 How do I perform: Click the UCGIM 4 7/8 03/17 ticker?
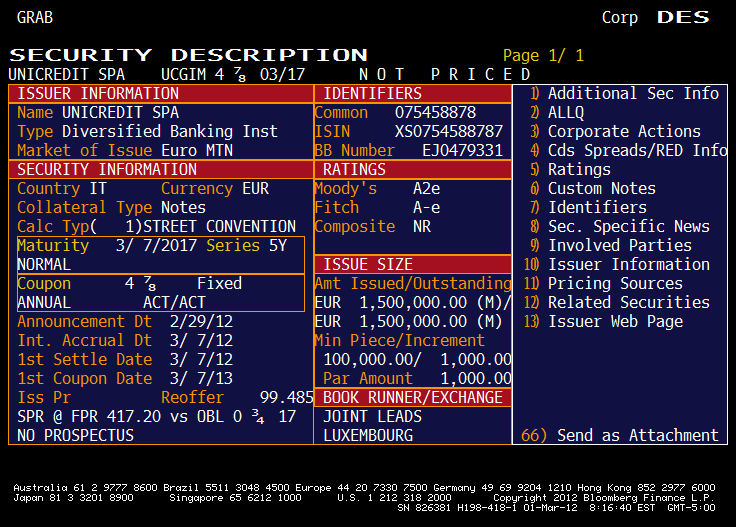[x=233, y=75]
